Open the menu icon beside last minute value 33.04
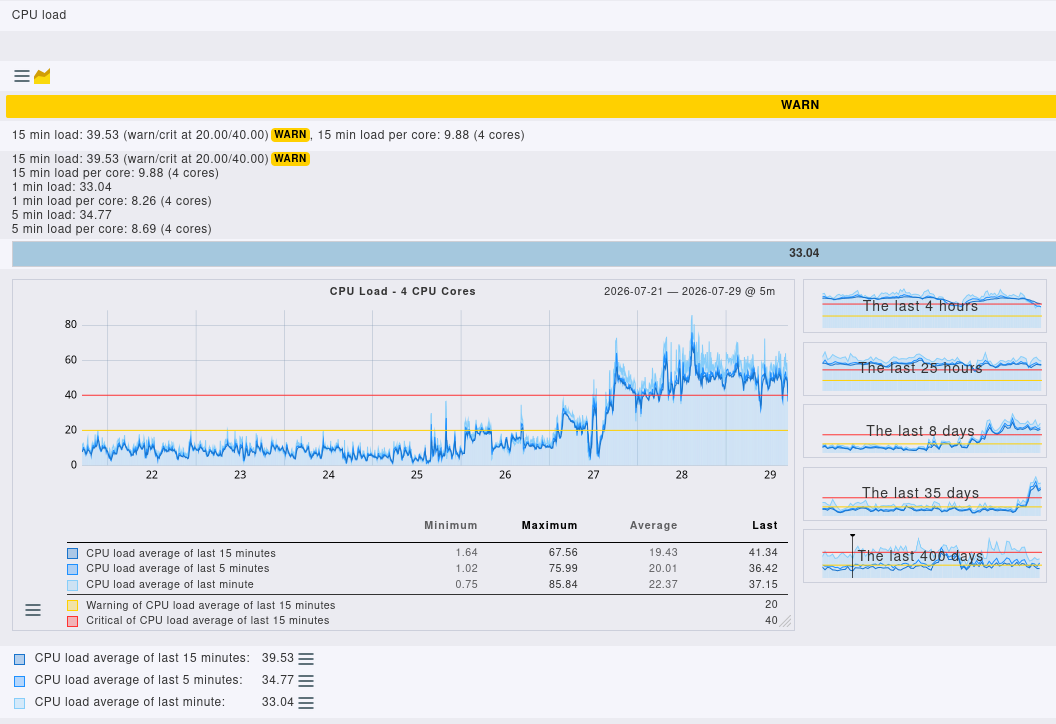This screenshot has width=1056, height=724. tap(306, 702)
